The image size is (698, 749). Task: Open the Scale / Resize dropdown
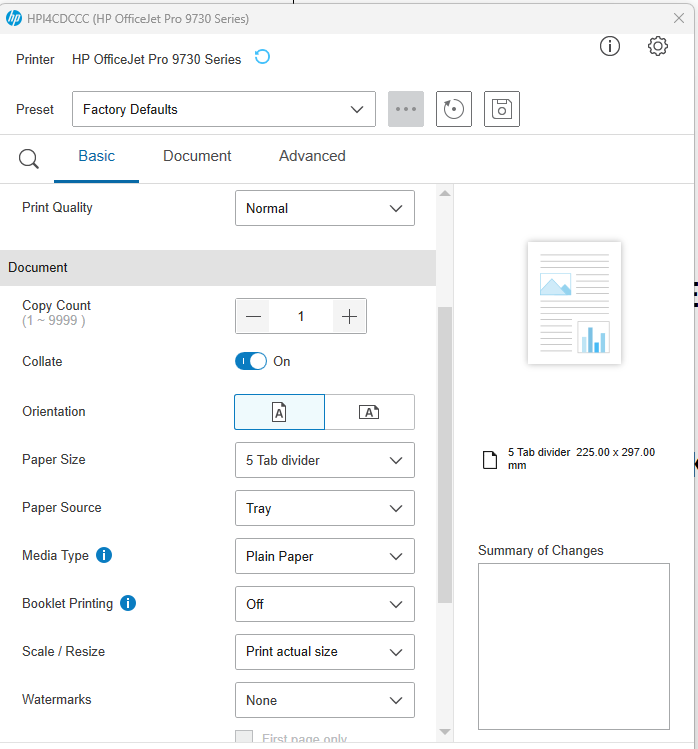(325, 652)
